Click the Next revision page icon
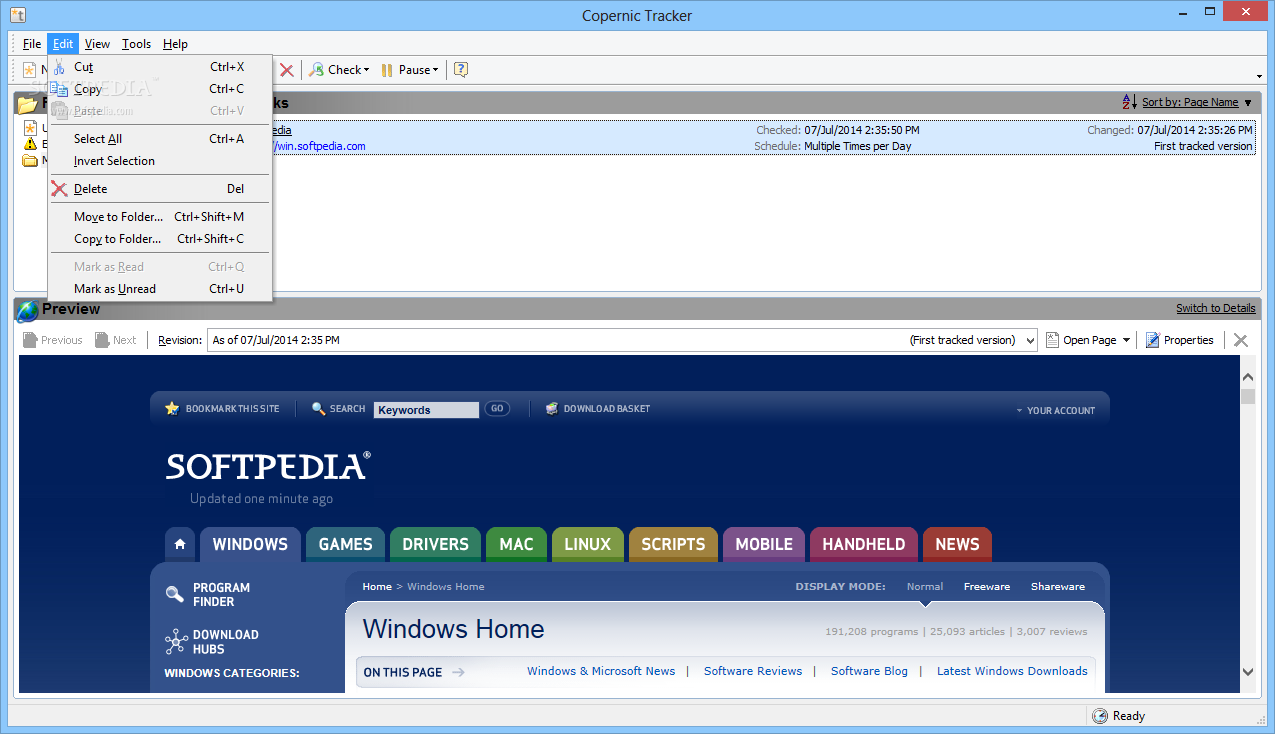1275x734 pixels. (x=102, y=340)
